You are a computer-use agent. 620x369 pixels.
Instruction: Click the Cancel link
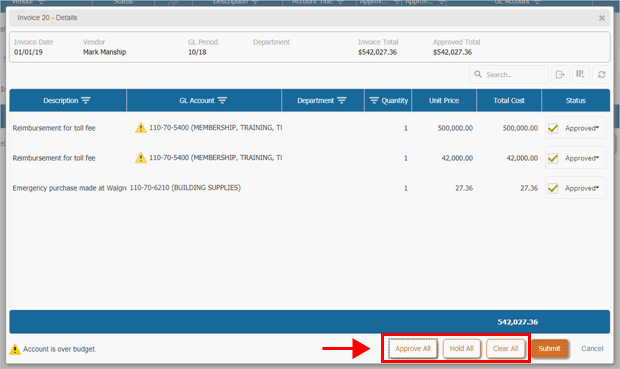pyautogui.click(x=592, y=348)
